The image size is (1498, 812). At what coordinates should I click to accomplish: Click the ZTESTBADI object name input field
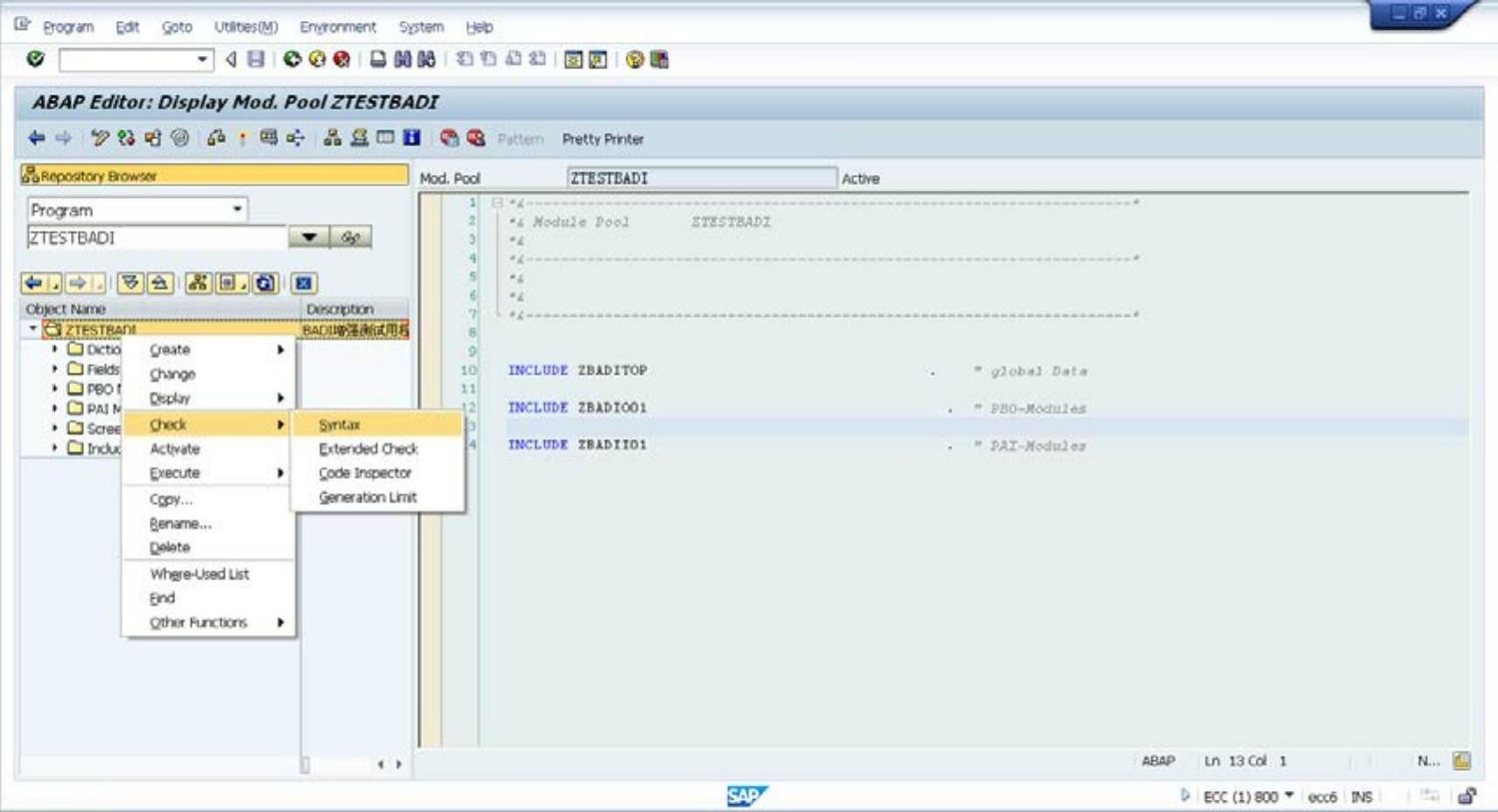[158, 237]
